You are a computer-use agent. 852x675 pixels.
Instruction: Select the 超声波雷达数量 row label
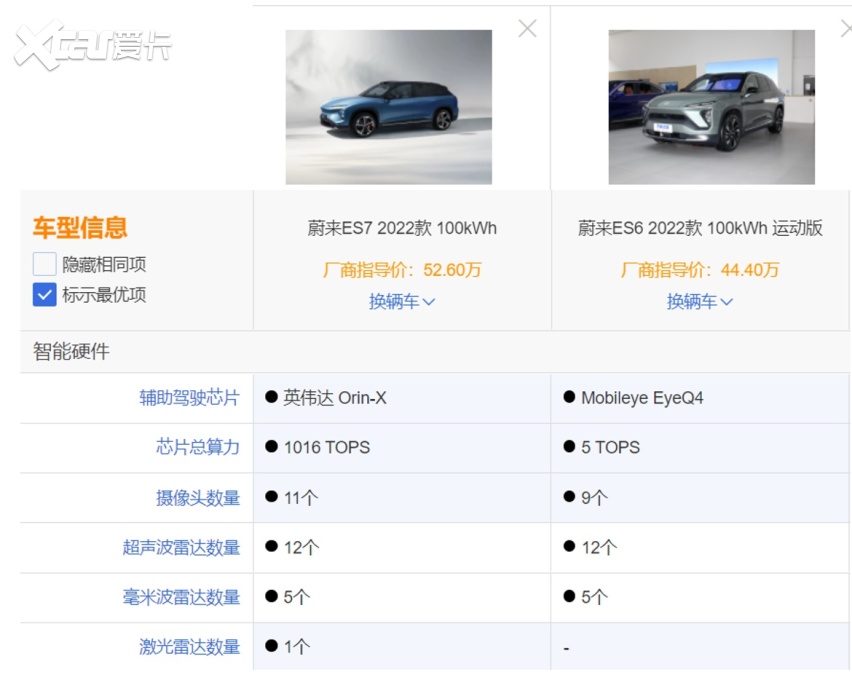click(181, 548)
